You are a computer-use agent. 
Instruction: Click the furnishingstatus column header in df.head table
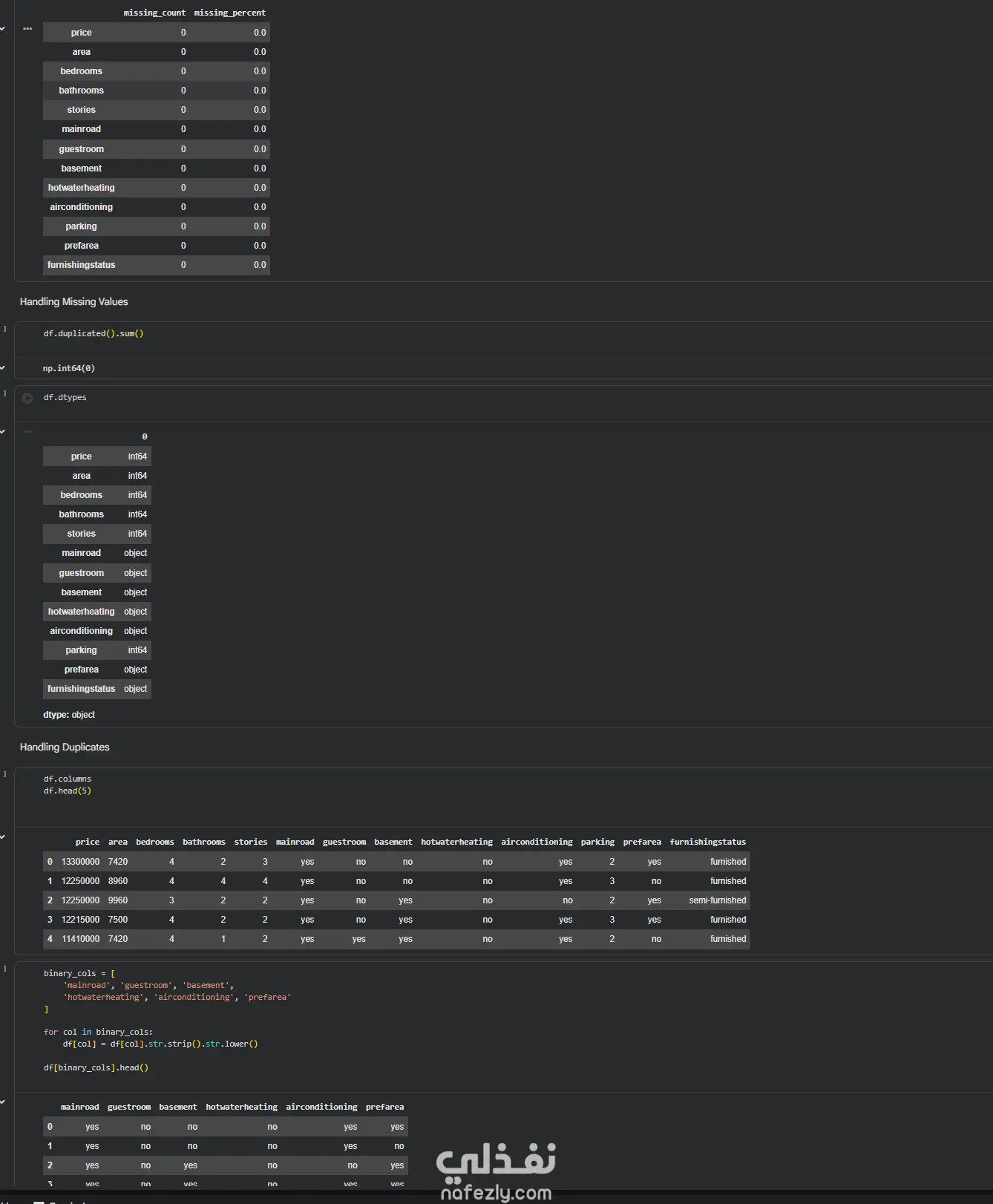[x=707, y=842]
